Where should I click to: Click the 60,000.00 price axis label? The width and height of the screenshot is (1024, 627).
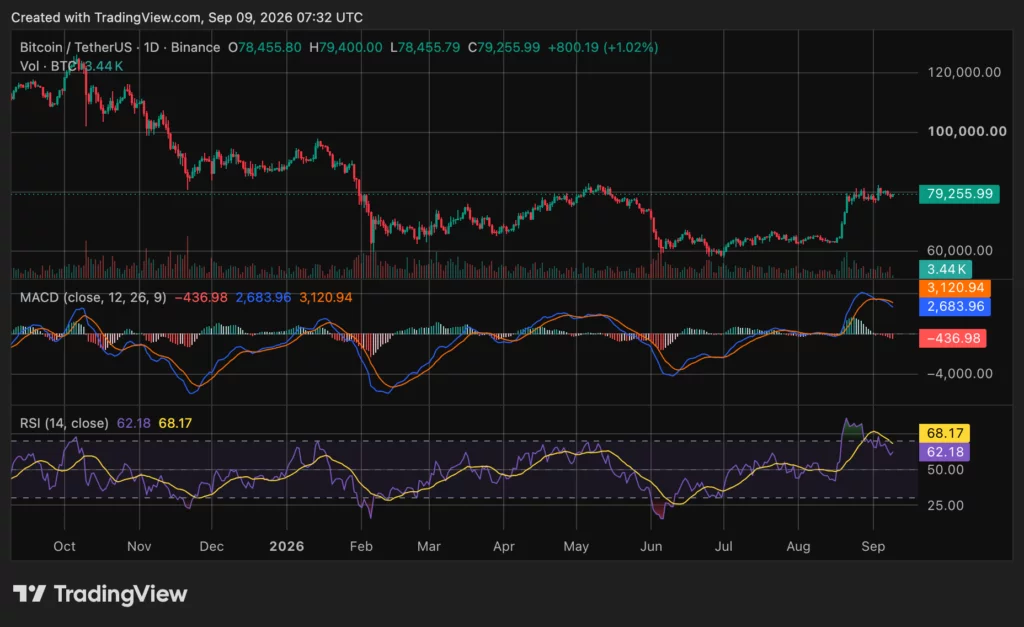pos(959,250)
